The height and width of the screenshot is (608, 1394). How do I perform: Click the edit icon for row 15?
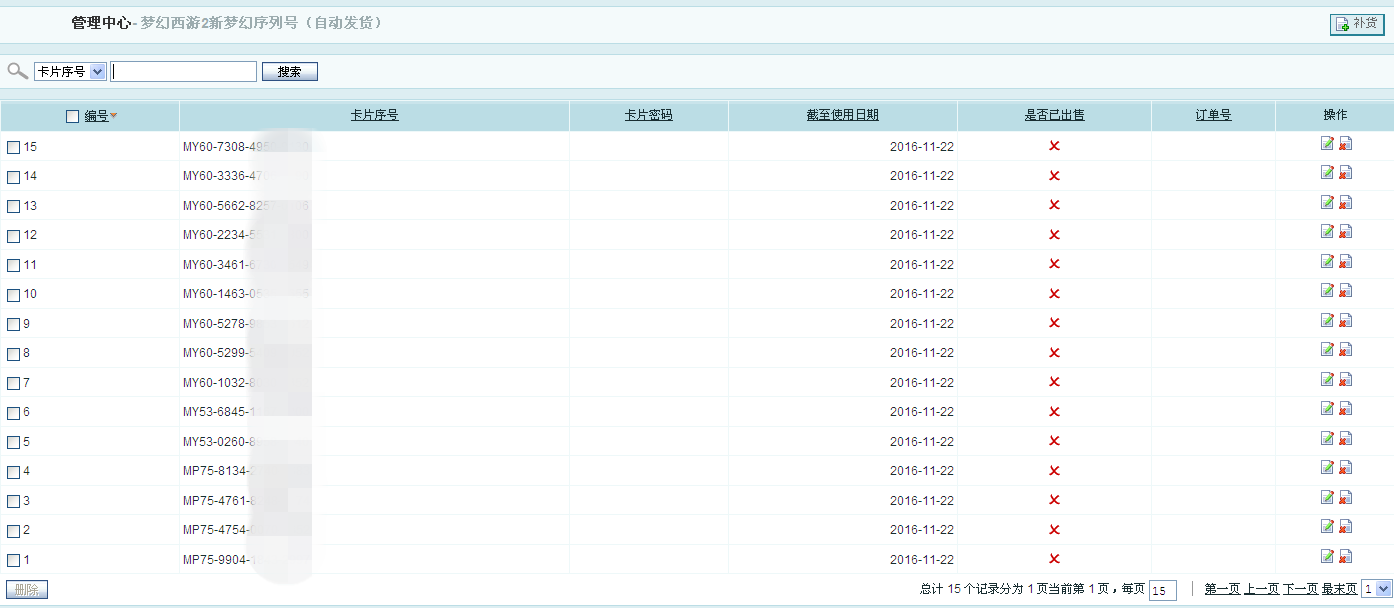[1327, 144]
